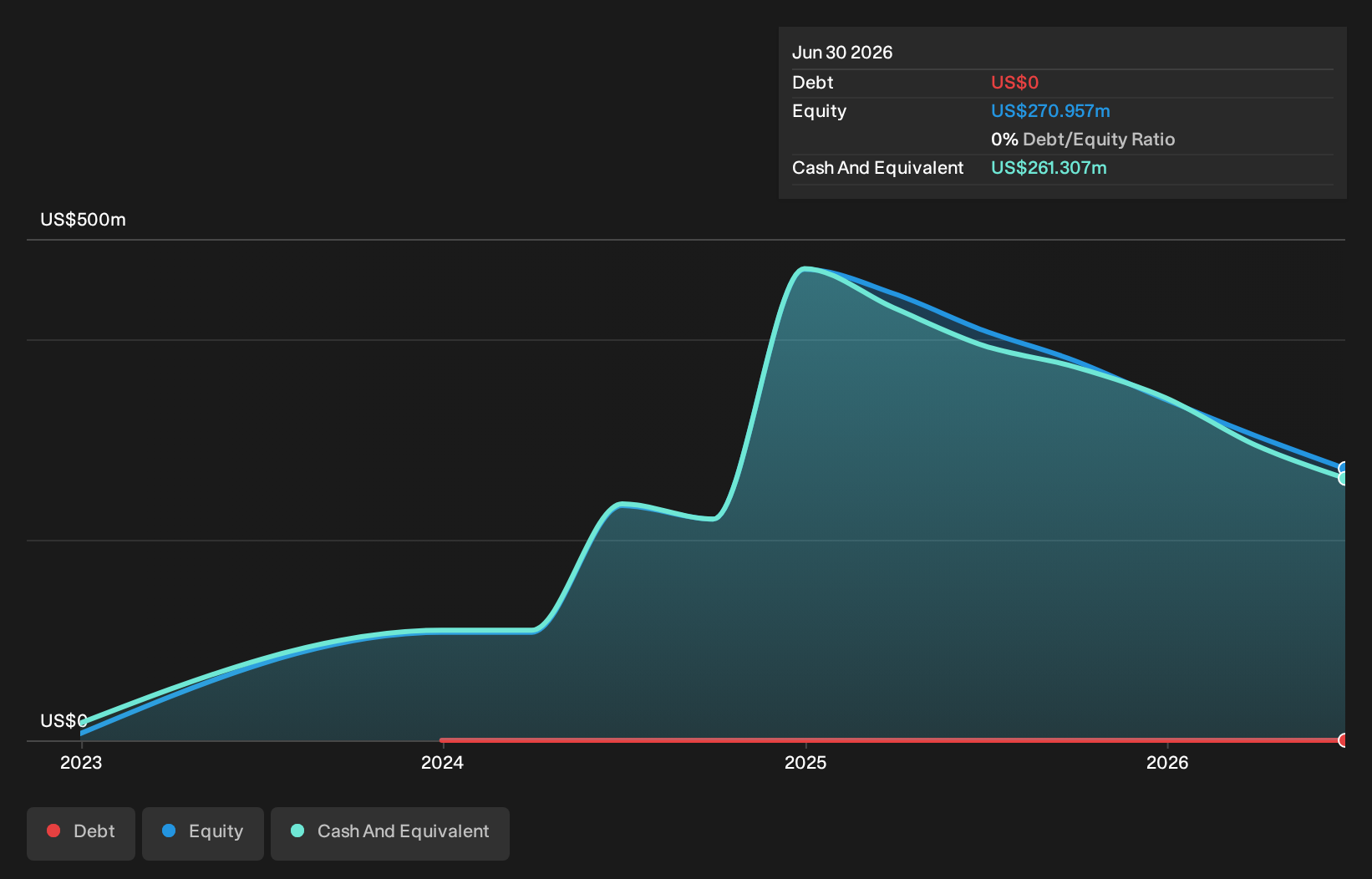Click the 0% Debt/Equity Ratio text
This screenshot has height=879, width=1372.
[x=1083, y=140]
